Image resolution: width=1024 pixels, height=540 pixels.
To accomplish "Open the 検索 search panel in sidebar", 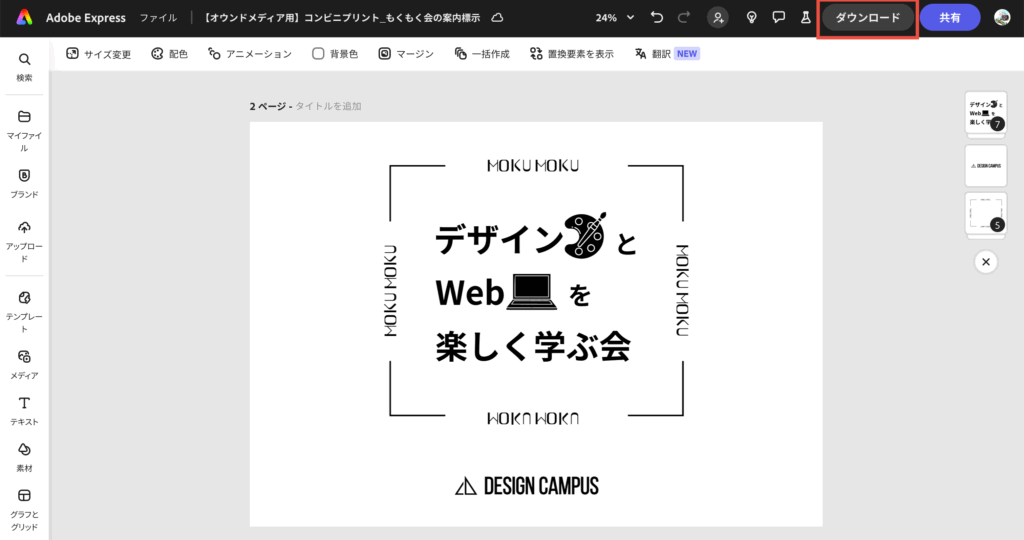I will point(24,67).
